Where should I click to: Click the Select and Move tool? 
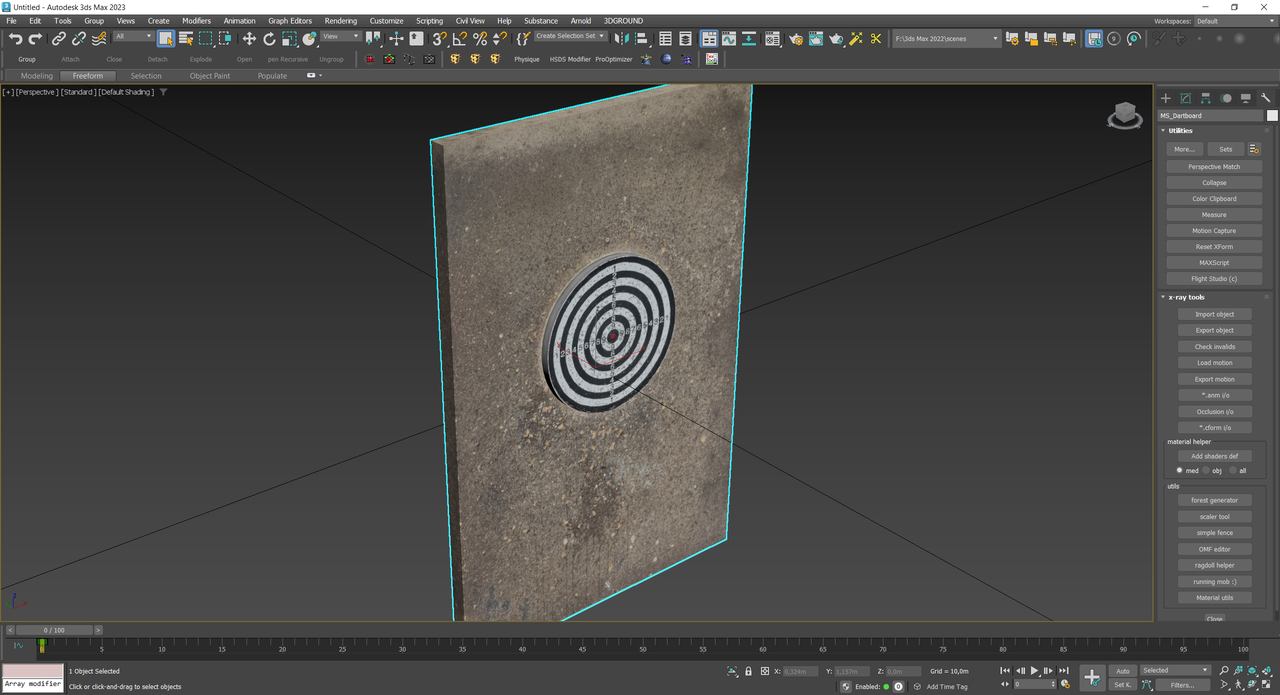pyautogui.click(x=249, y=39)
